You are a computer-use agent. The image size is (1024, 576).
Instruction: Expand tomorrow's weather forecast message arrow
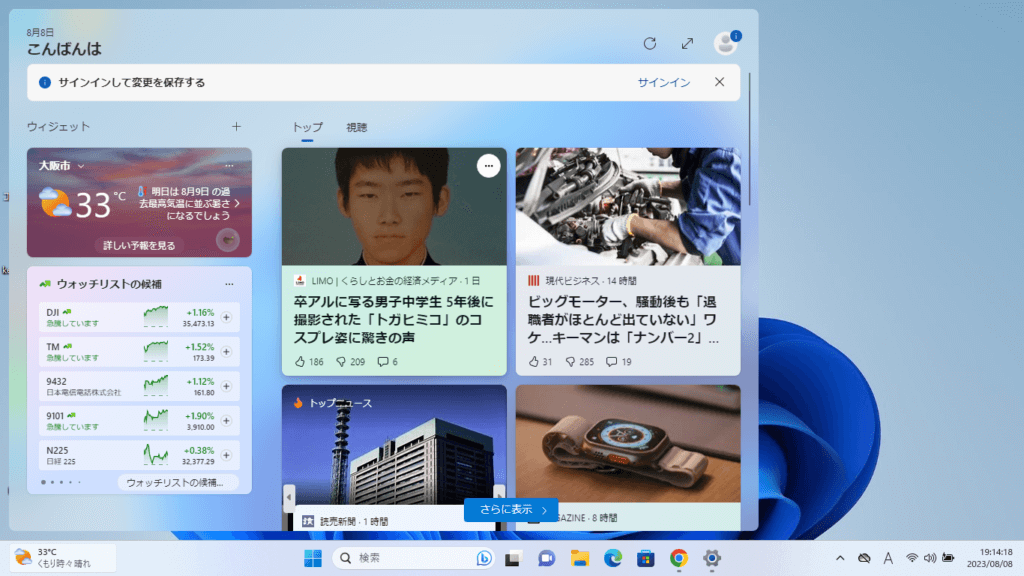click(x=237, y=203)
